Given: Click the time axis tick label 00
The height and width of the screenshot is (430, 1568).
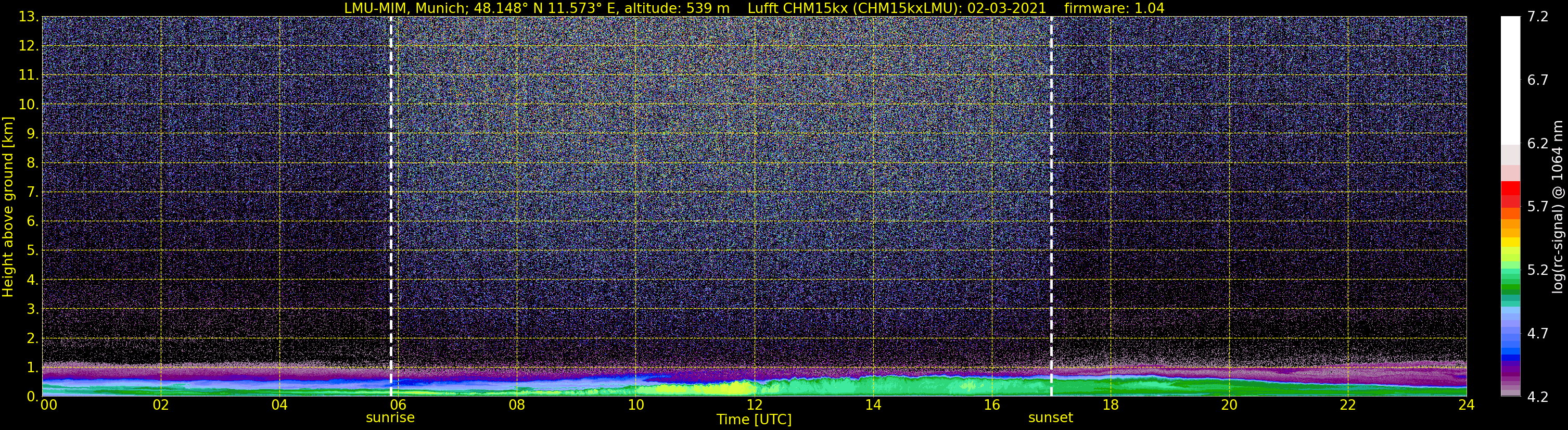Looking at the screenshot, I should [48, 406].
